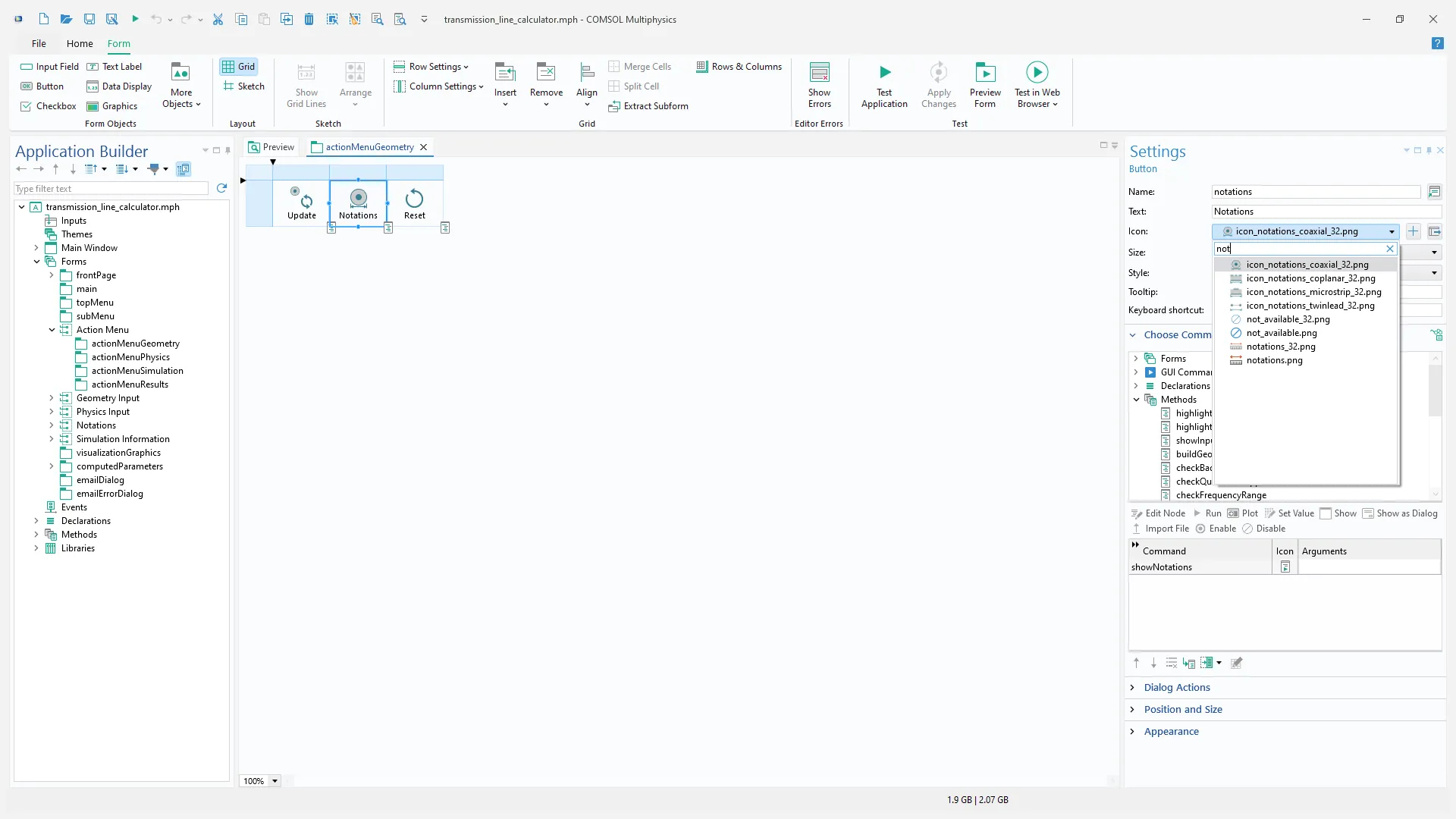Screen dimensions: 1456x819
Task: Click the refresh icon next to filter box
Action: pyautogui.click(x=221, y=188)
